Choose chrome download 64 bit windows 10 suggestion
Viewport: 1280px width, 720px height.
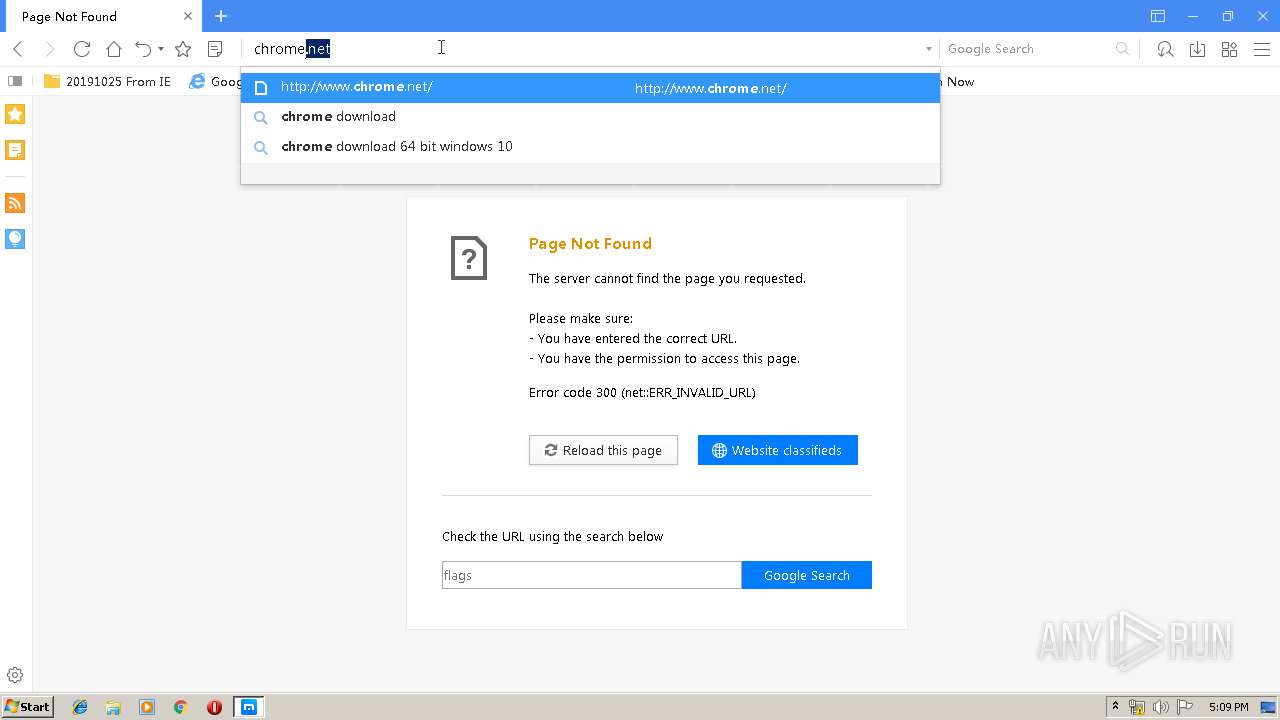tap(590, 147)
